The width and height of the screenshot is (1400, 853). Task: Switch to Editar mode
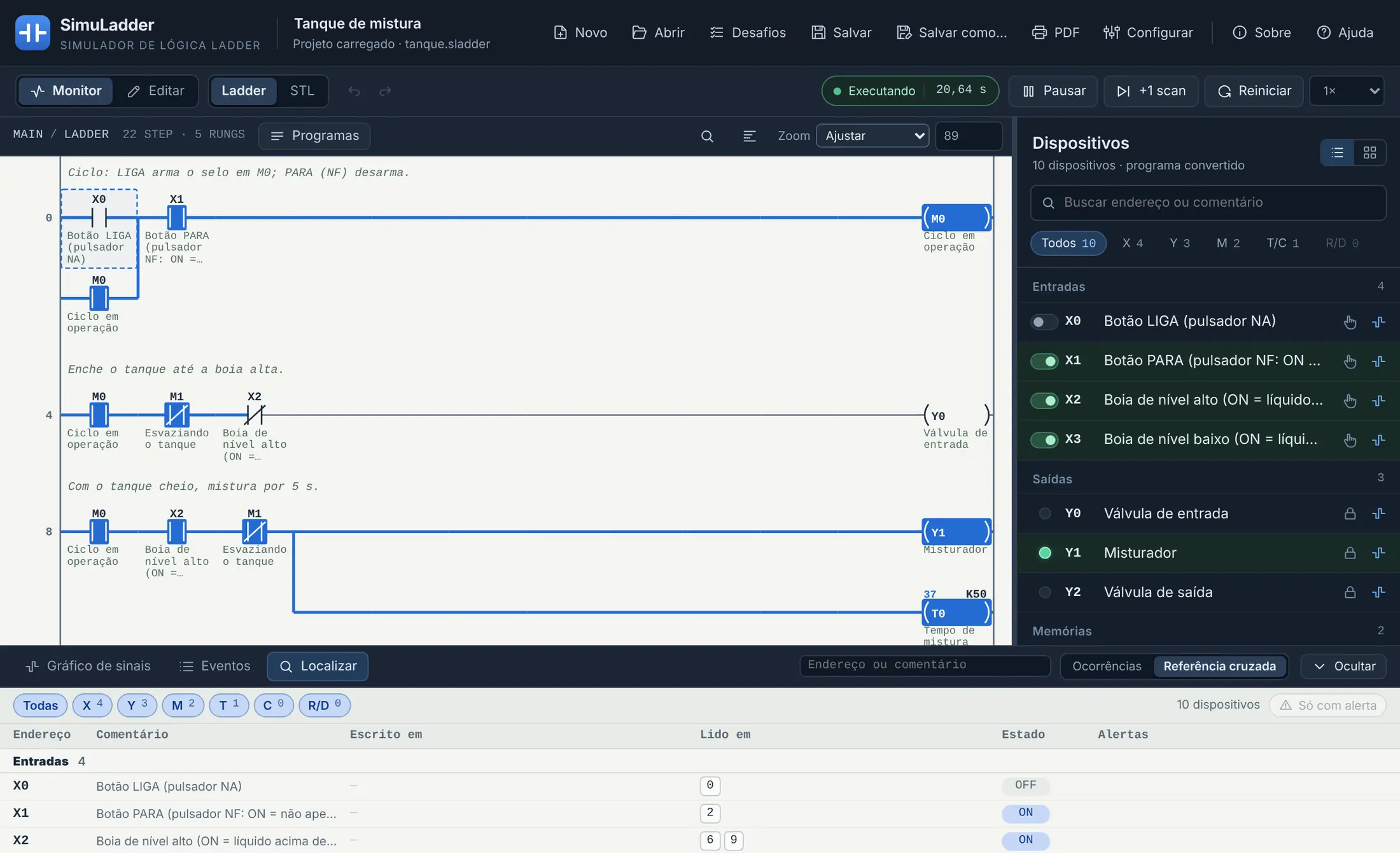click(x=155, y=91)
